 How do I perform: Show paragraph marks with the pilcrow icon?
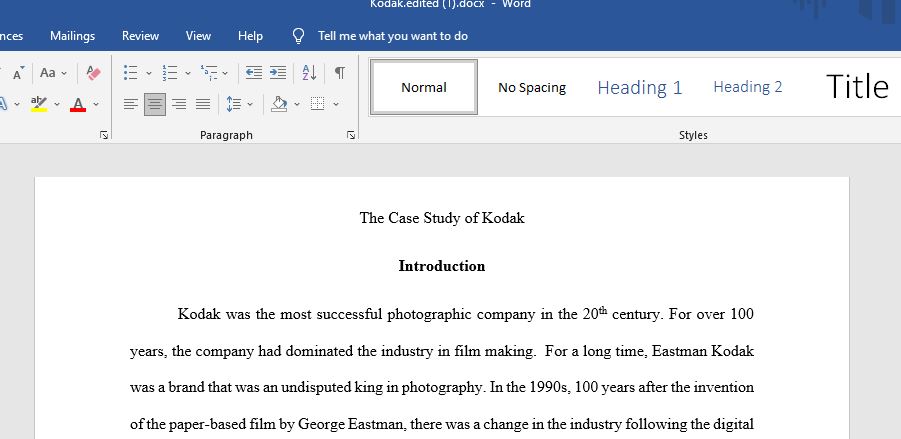pyautogui.click(x=340, y=73)
